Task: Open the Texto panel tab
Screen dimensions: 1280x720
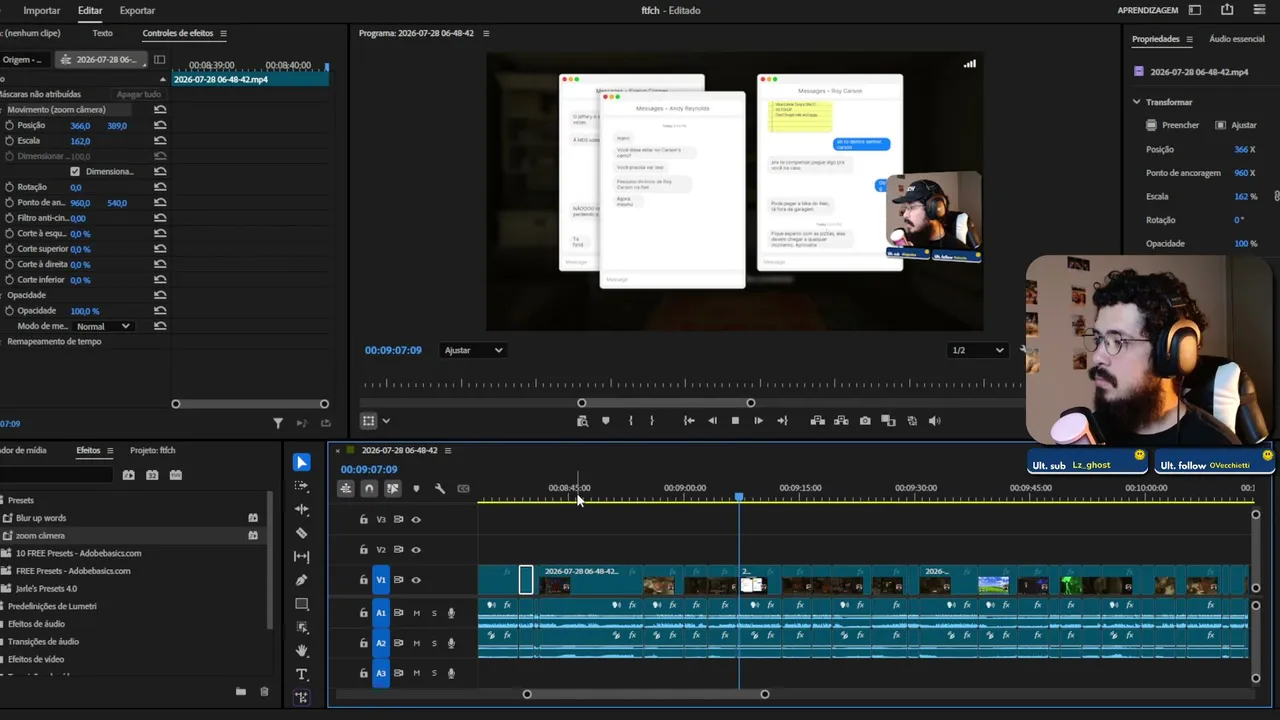Action: click(x=102, y=33)
